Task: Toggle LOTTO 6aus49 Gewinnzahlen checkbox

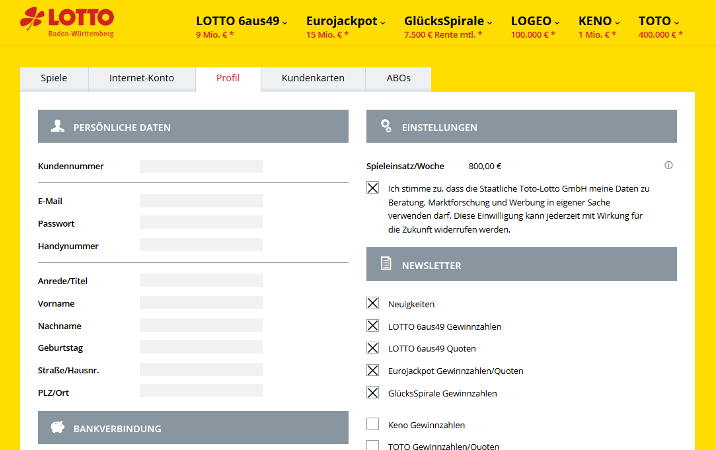Action: point(373,326)
